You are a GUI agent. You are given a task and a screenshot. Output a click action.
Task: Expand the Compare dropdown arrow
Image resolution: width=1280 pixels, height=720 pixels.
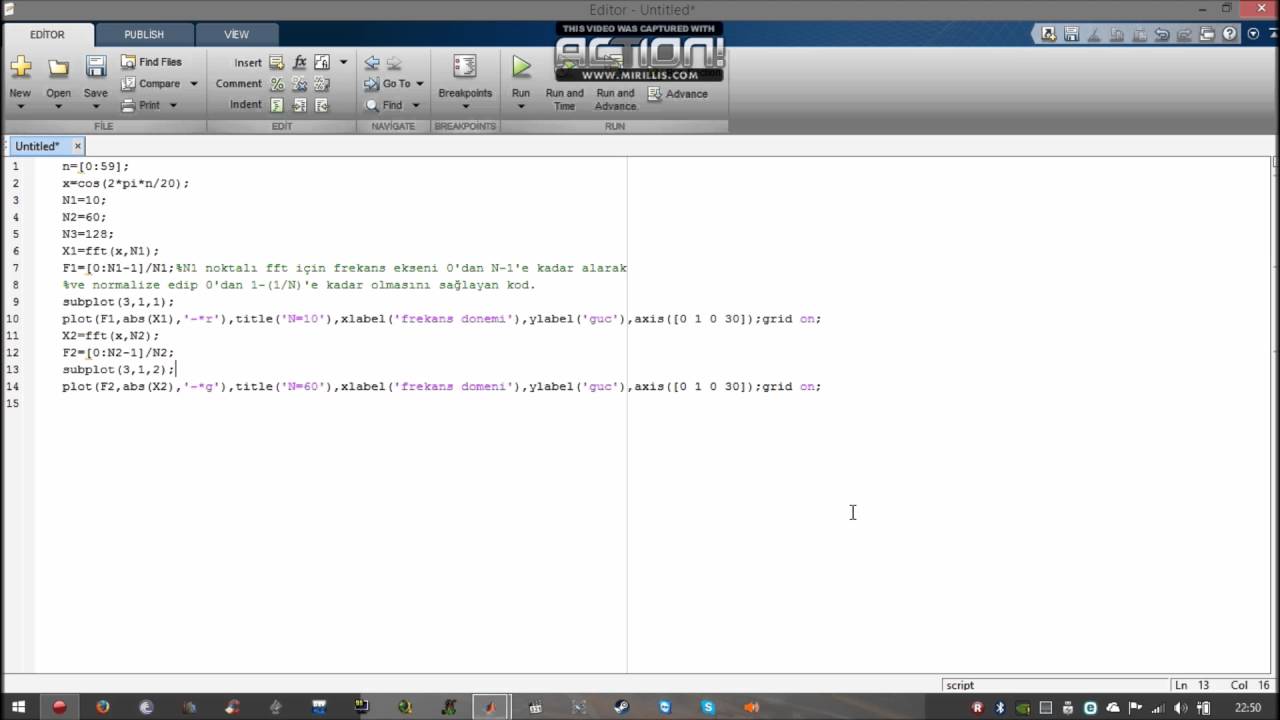[194, 84]
